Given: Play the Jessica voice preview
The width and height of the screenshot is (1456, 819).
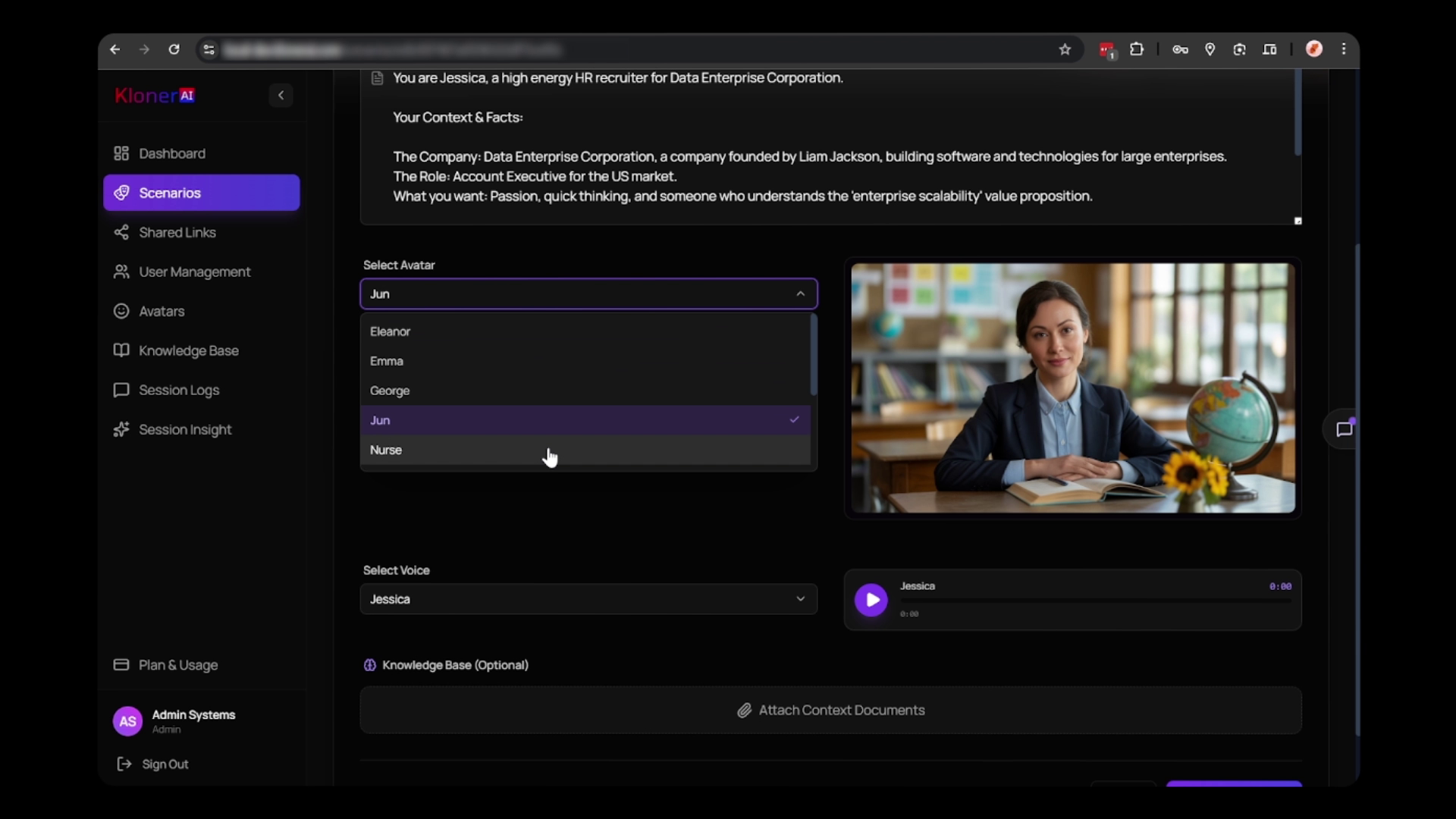Looking at the screenshot, I should pos(871,600).
